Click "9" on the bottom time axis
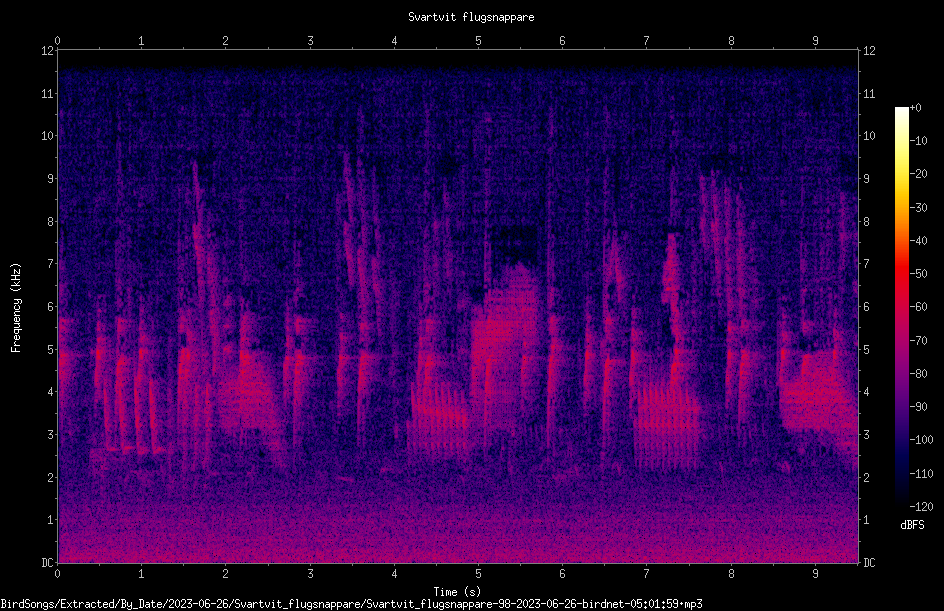This screenshot has height=611, width=944. click(x=815, y=574)
